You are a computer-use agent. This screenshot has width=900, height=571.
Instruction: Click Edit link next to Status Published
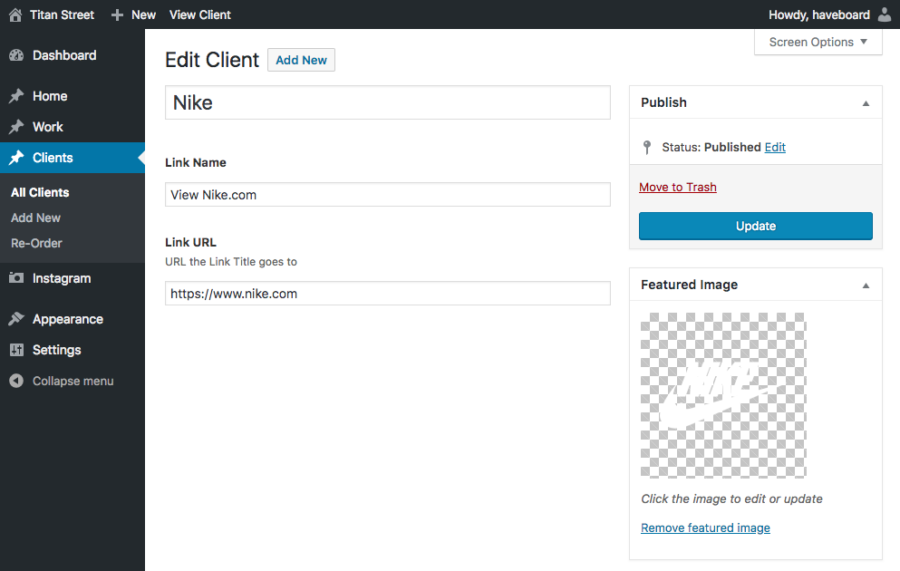(x=775, y=147)
